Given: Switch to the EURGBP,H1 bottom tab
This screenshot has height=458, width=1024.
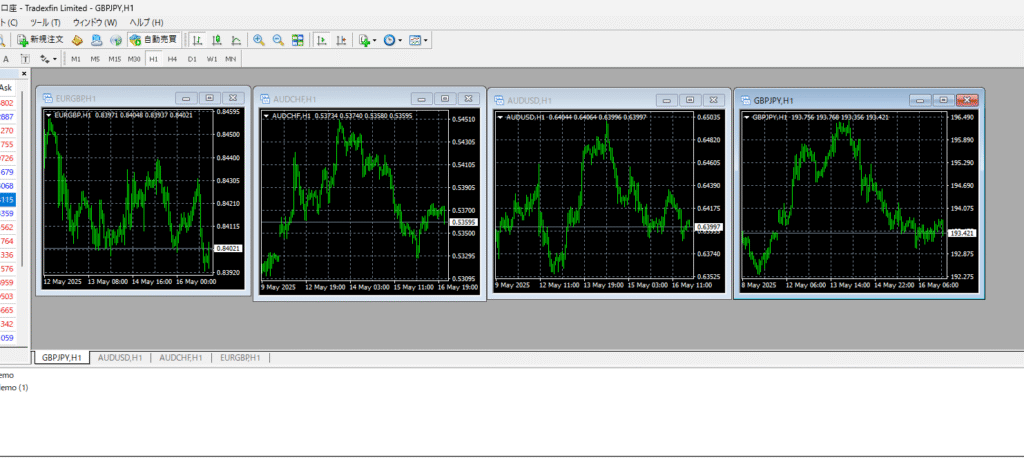Looking at the screenshot, I should point(240,357).
